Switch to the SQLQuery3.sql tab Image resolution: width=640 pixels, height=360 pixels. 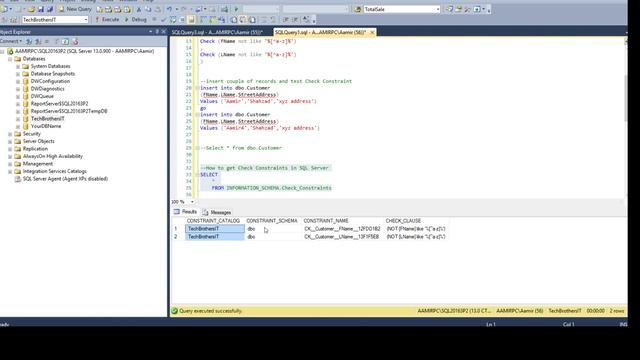point(217,32)
